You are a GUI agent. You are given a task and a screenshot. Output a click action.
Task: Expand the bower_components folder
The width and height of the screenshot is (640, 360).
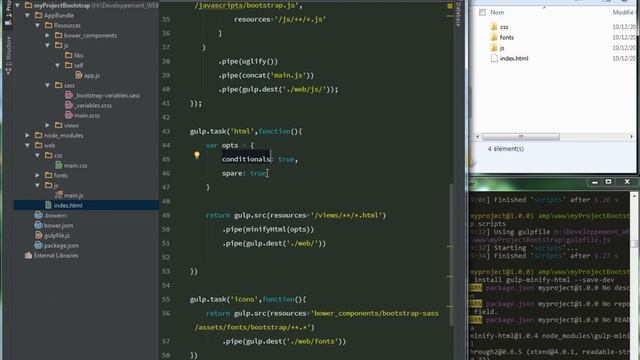(48, 36)
